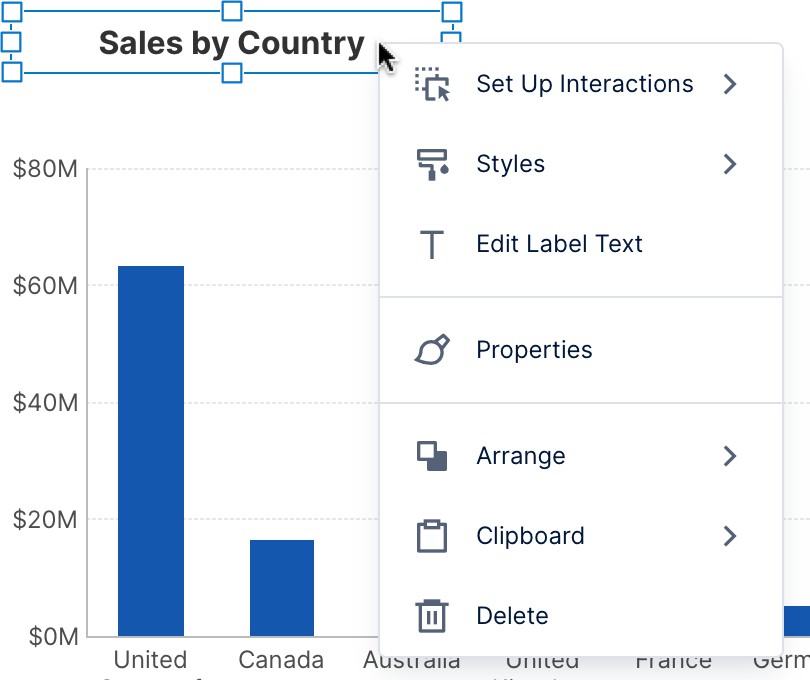The image size is (810, 680).
Task: Click the Arrange layers icon
Action: click(x=430, y=455)
